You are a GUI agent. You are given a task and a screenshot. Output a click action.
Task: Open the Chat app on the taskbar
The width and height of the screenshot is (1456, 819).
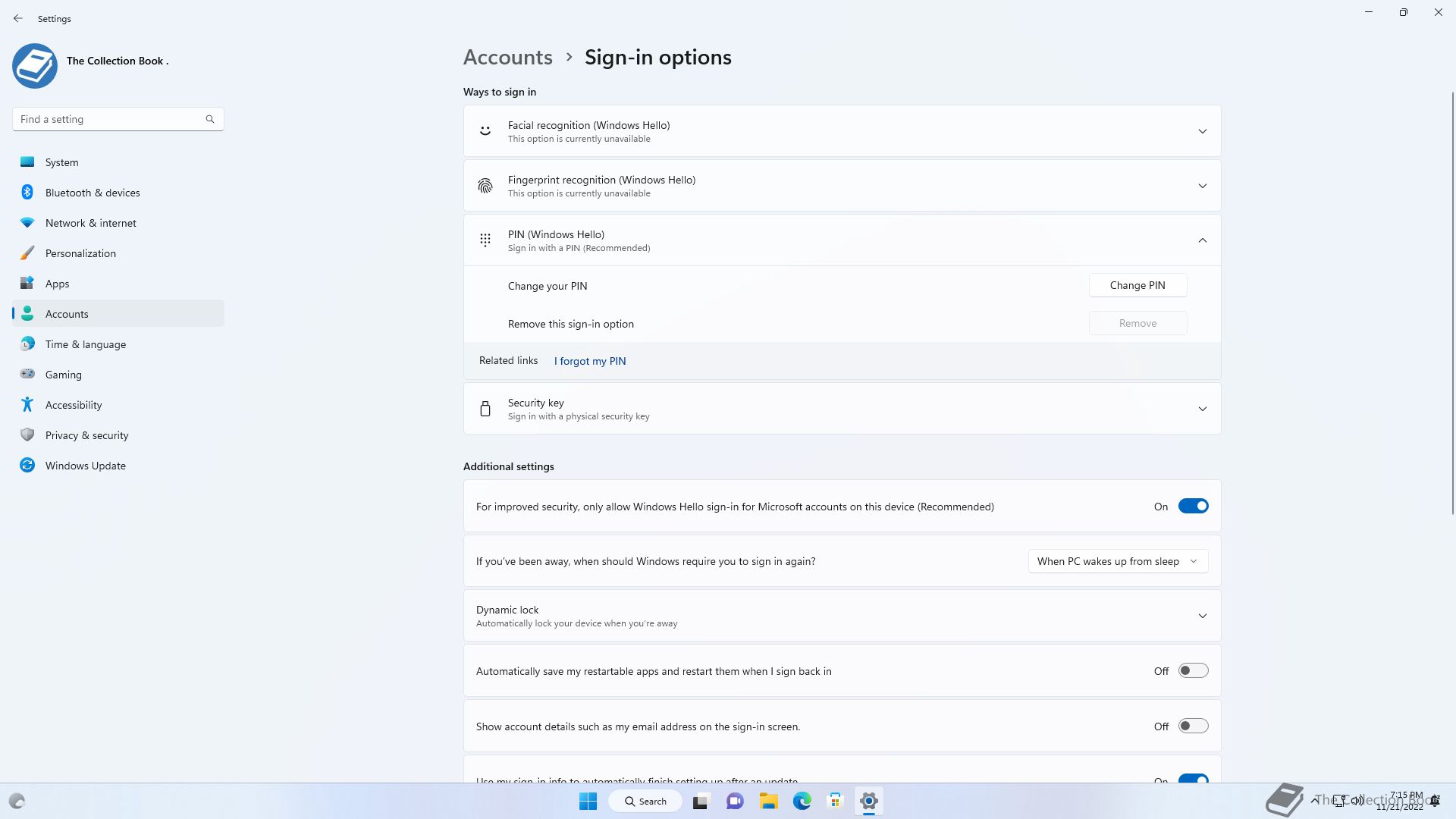(735, 801)
